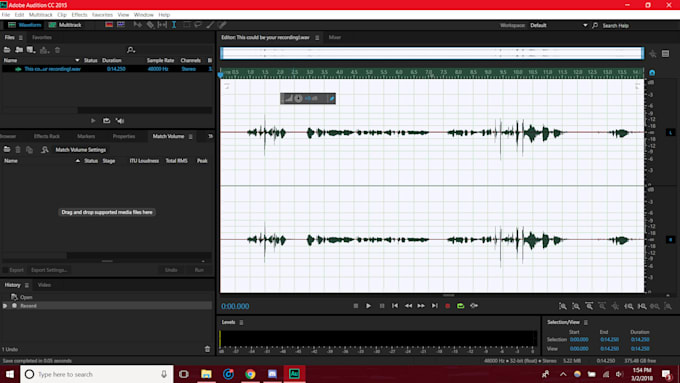Select the Razor tool in toolbar

pos(150,25)
